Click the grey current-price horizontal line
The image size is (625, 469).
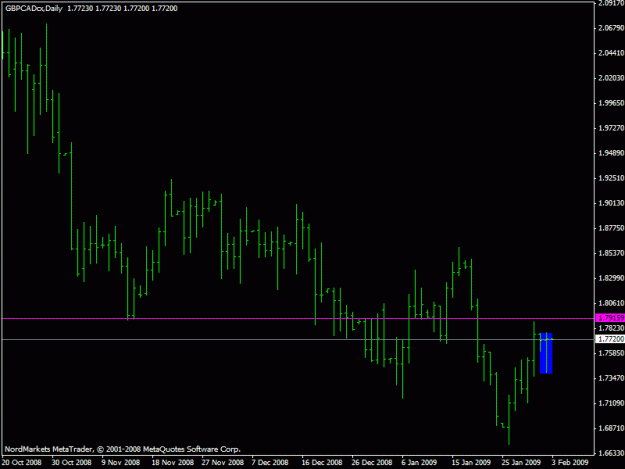298,339
